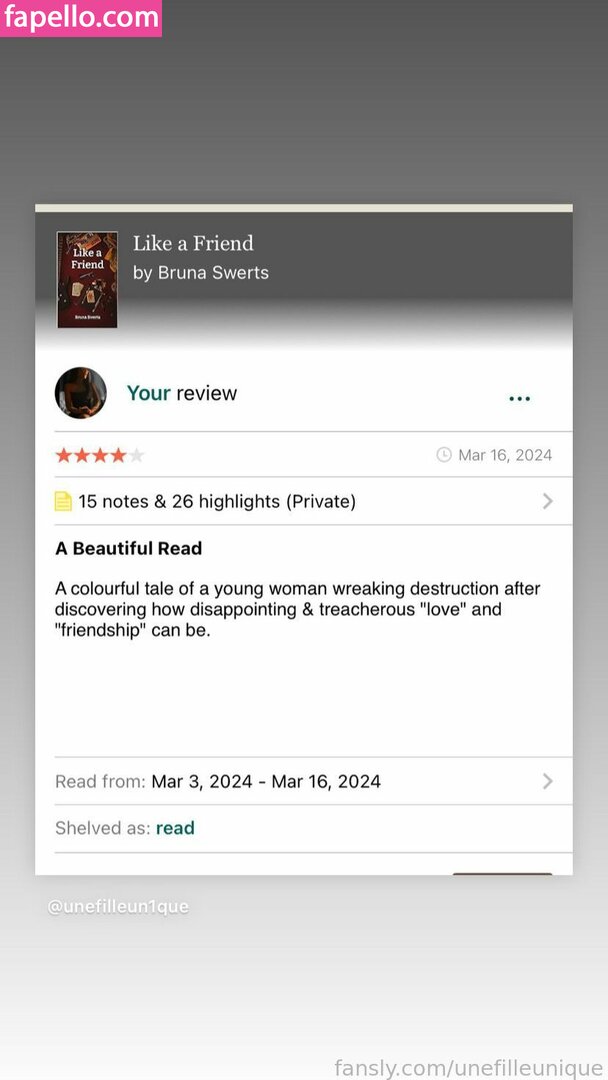Open the read shelf link

[175, 828]
